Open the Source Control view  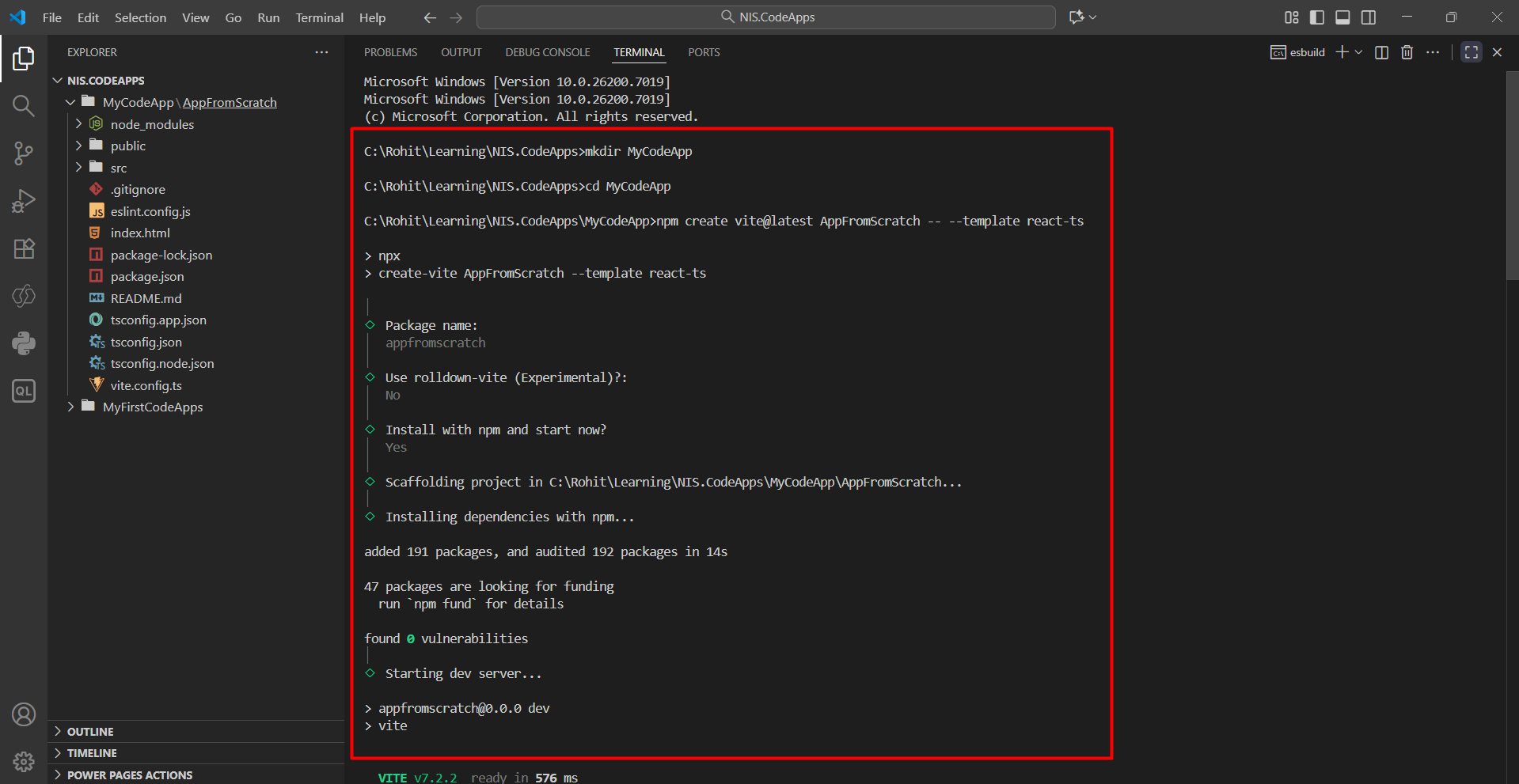pos(24,153)
